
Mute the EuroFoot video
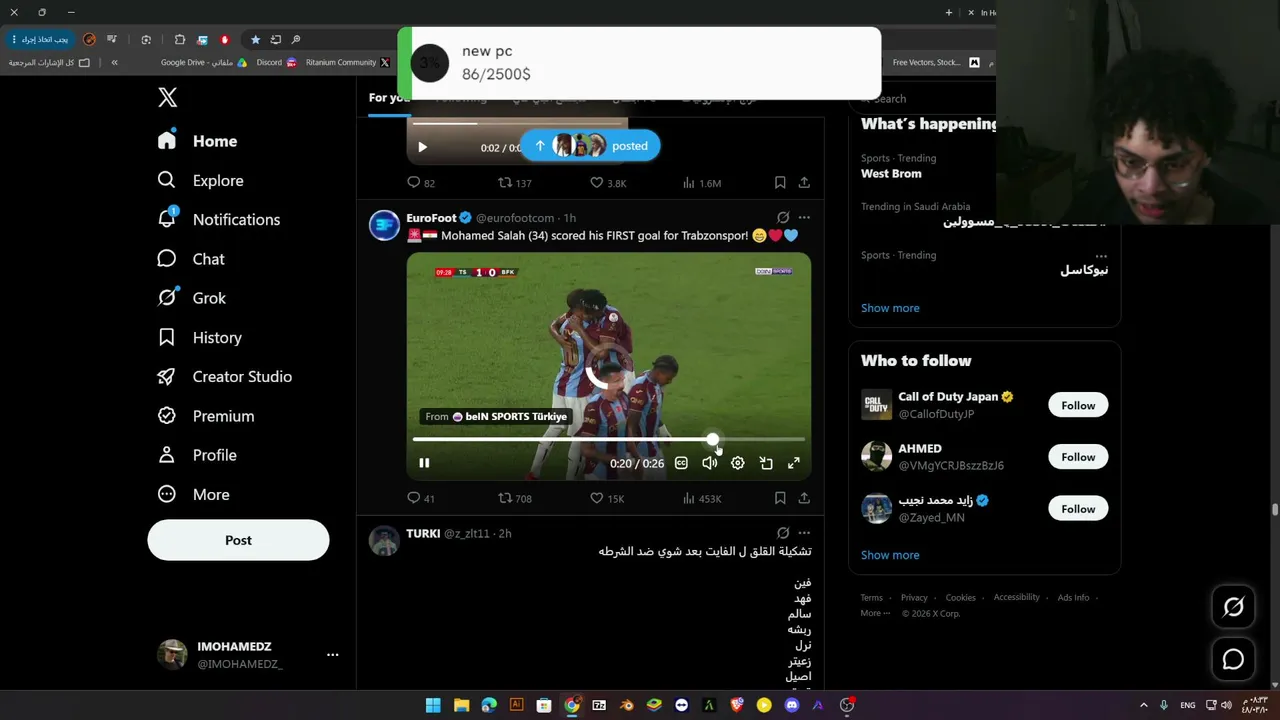709,463
